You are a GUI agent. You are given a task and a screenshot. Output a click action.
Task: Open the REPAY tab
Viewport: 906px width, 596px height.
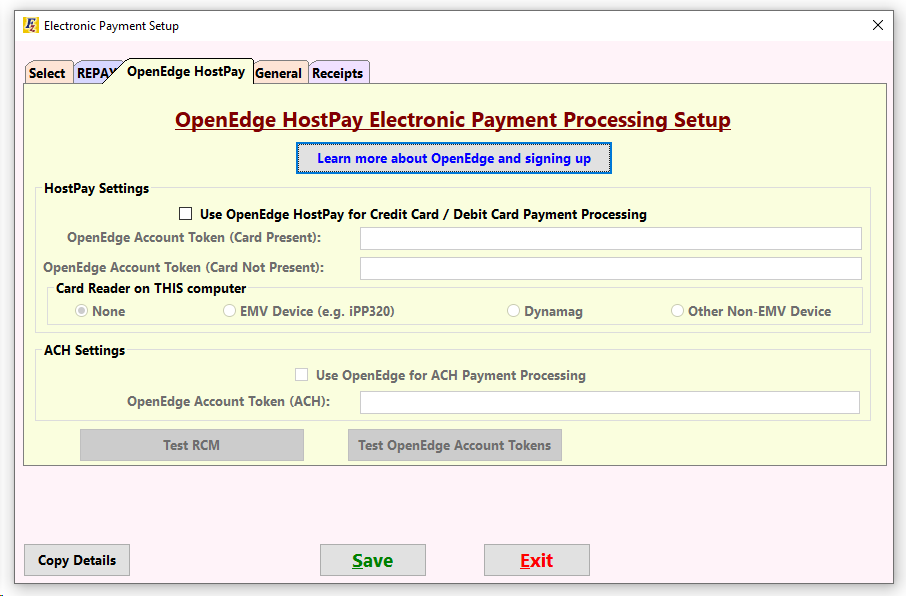(95, 73)
